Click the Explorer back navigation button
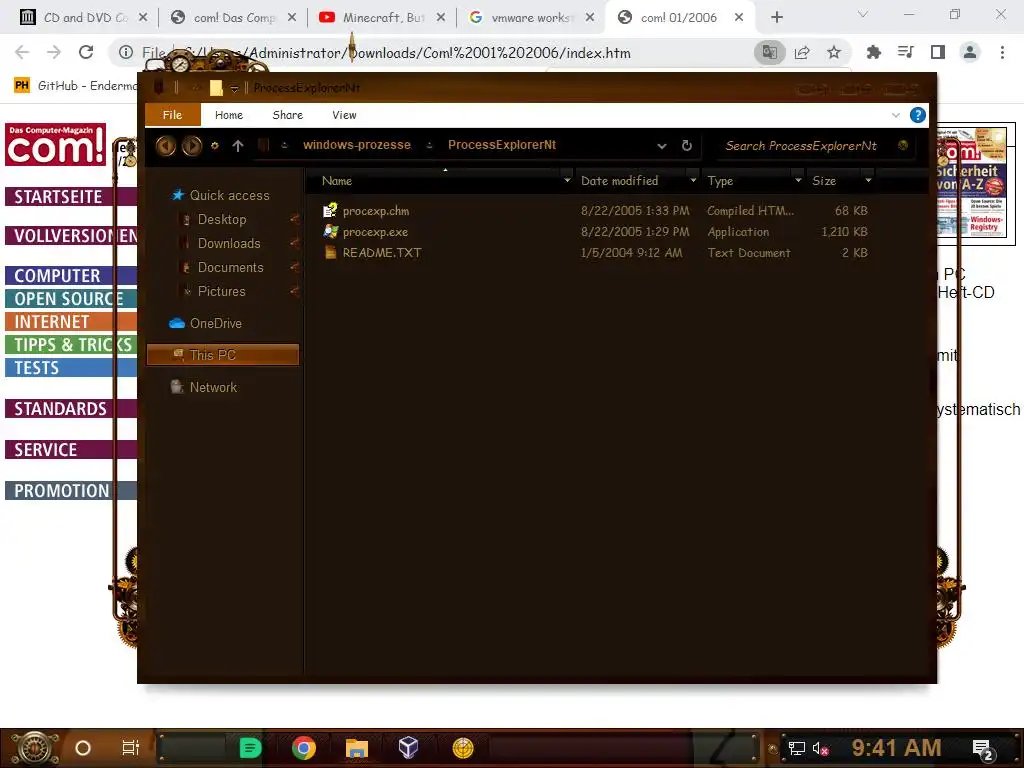 point(165,146)
